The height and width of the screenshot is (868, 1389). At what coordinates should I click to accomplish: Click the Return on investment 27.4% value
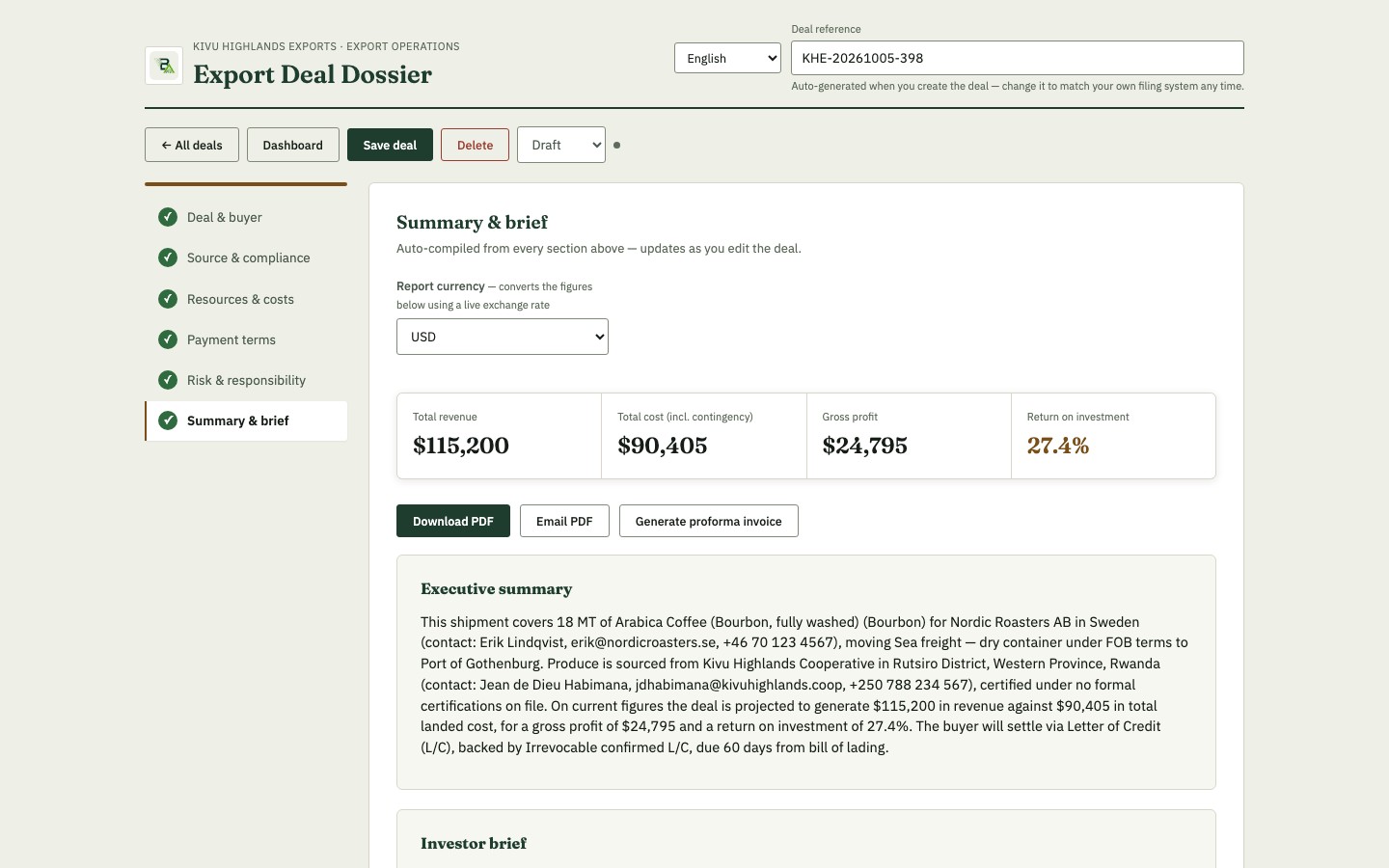1058,446
